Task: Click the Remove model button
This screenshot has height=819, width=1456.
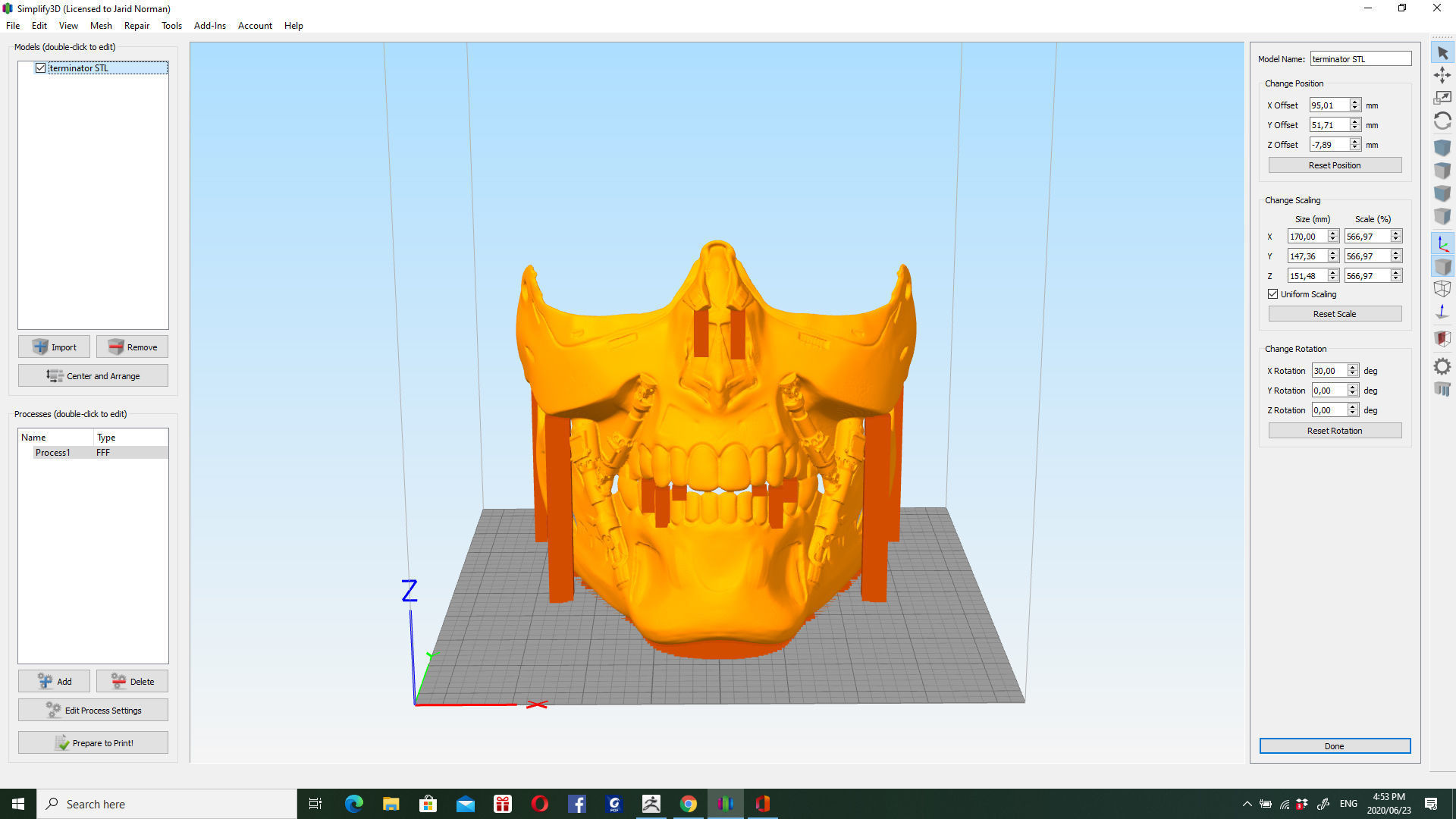Action: [132, 347]
